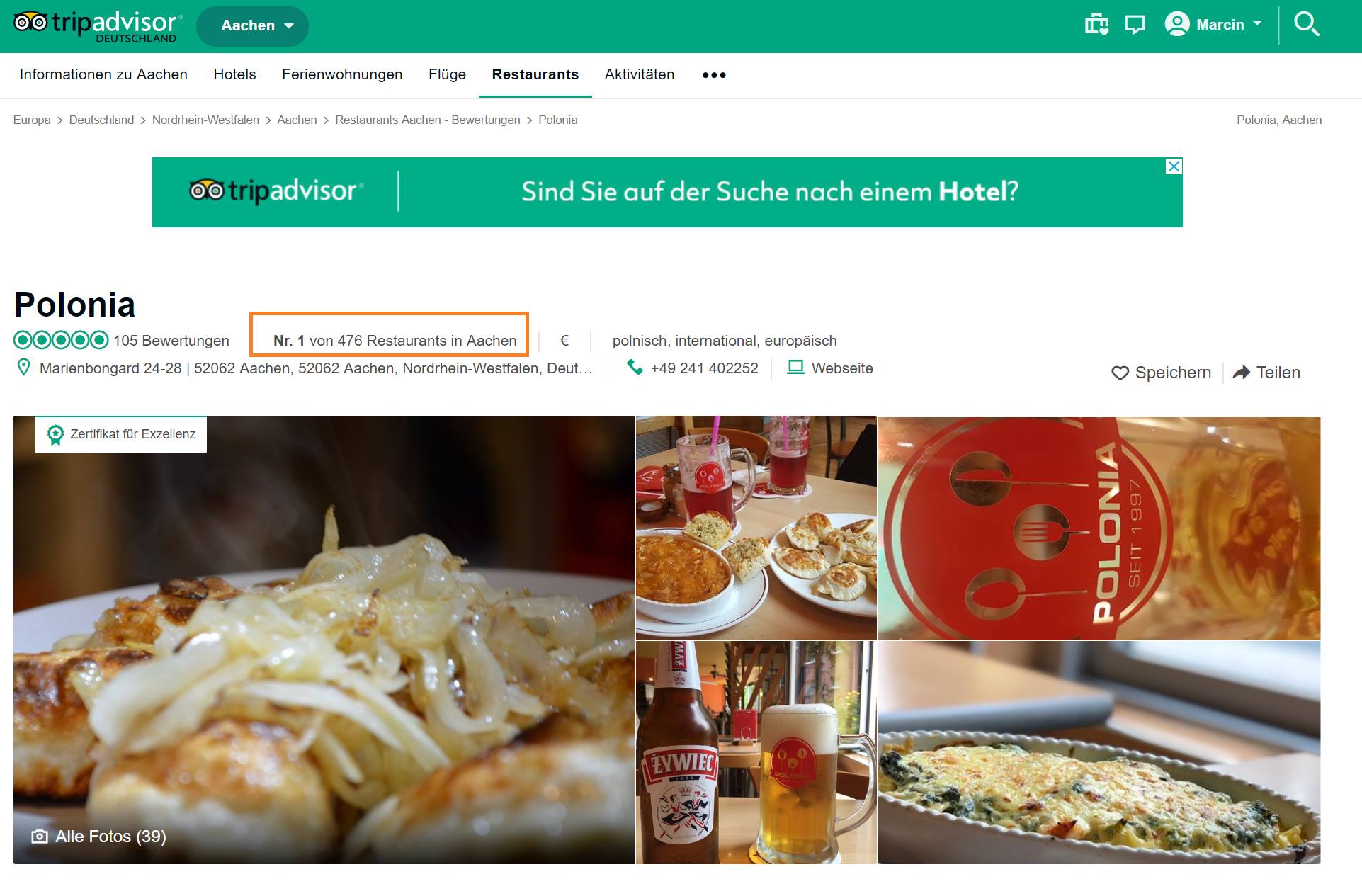Click the map pin location icon
This screenshot has width=1362, height=896.
tap(23, 368)
